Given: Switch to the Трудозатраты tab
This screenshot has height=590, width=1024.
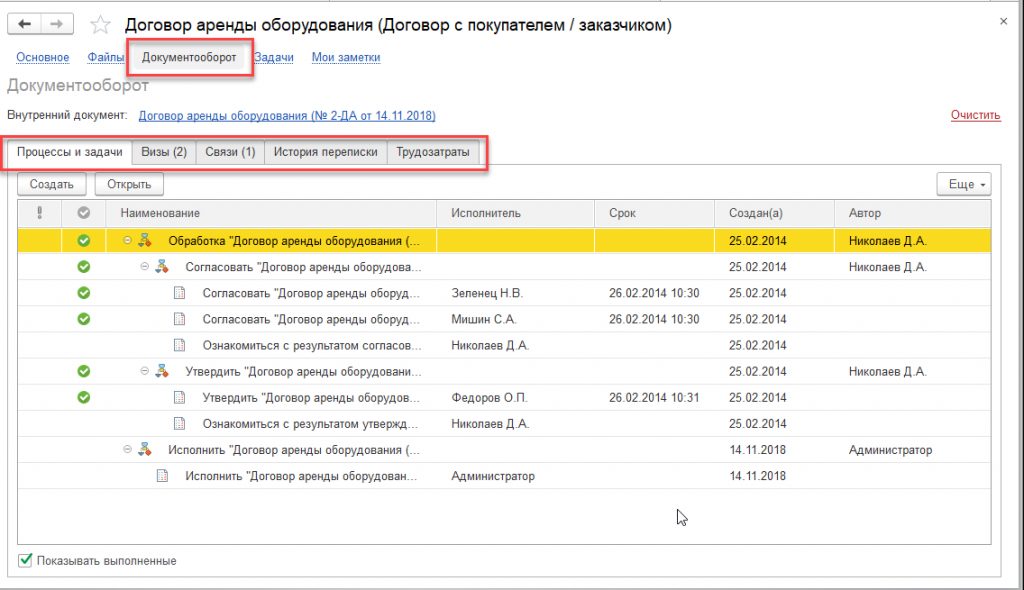Looking at the screenshot, I should pos(432,152).
